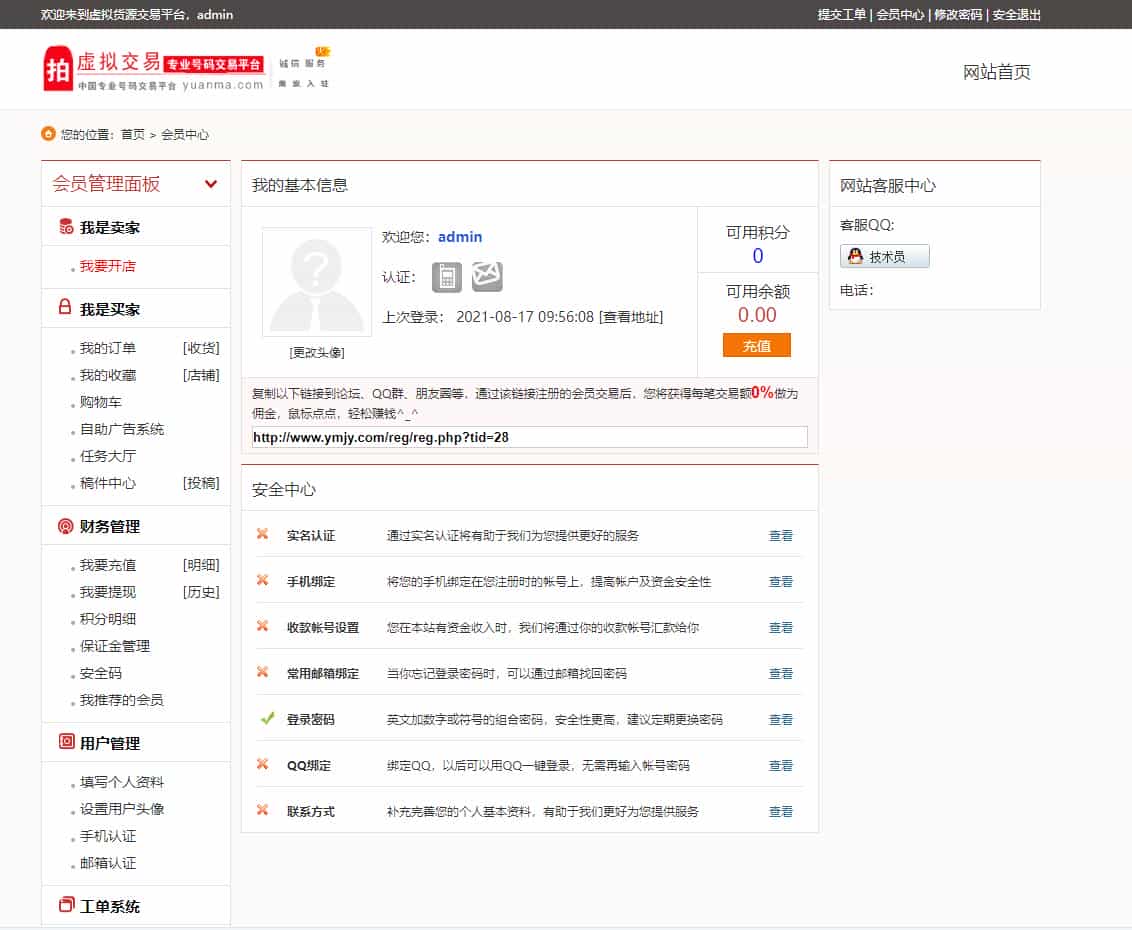
Task: Click the QQ penguin icon
Action: (855, 256)
